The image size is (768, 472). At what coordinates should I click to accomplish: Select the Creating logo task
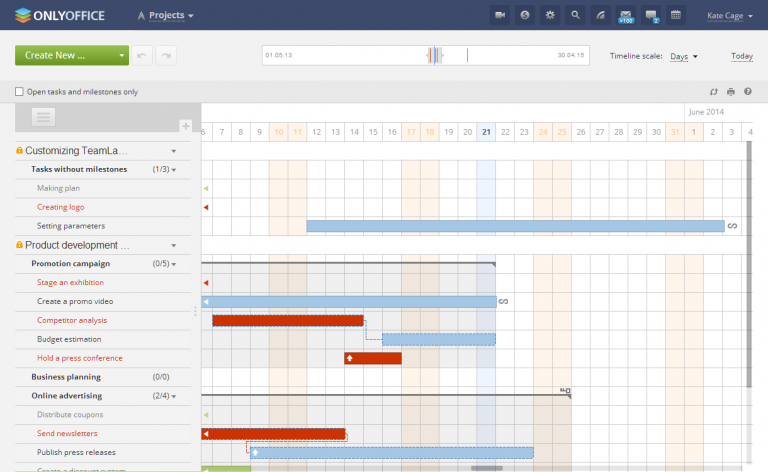pyautogui.click(x=61, y=207)
